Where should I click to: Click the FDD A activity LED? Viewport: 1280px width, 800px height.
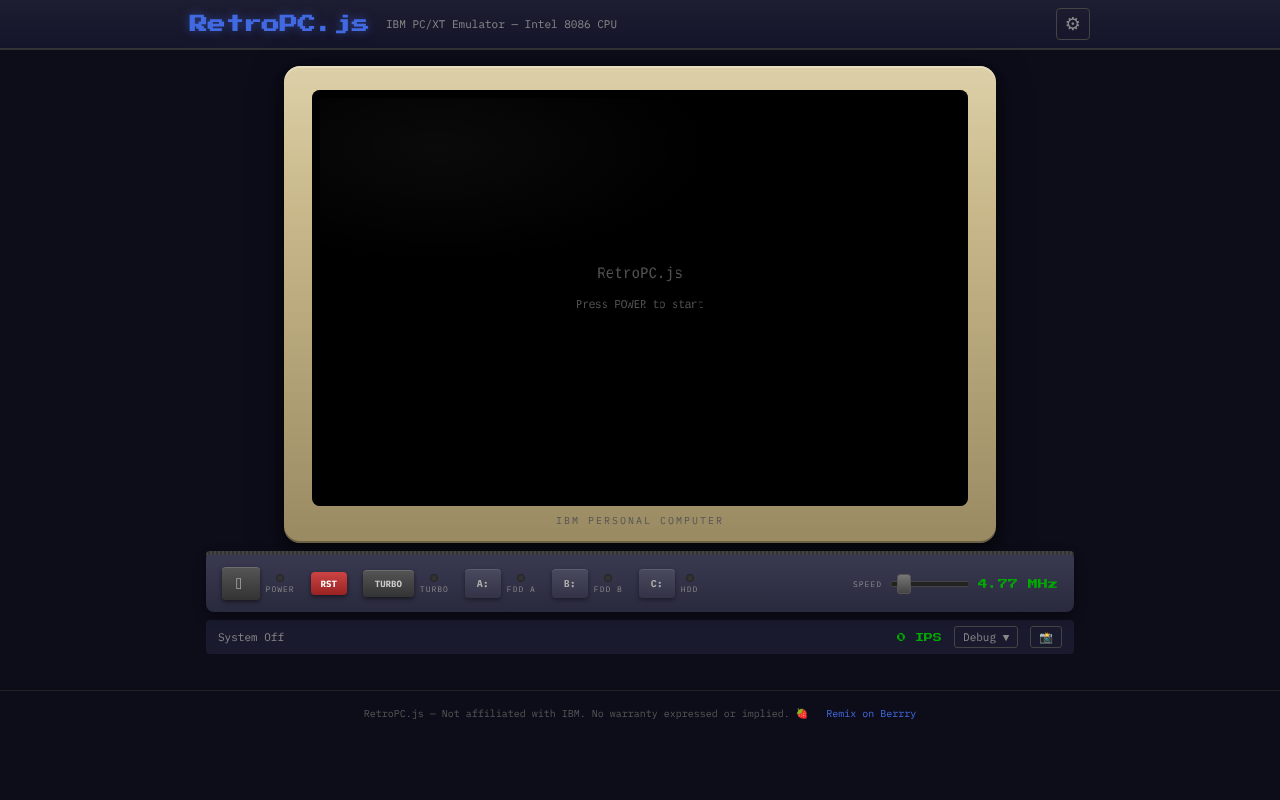[x=522, y=577]
